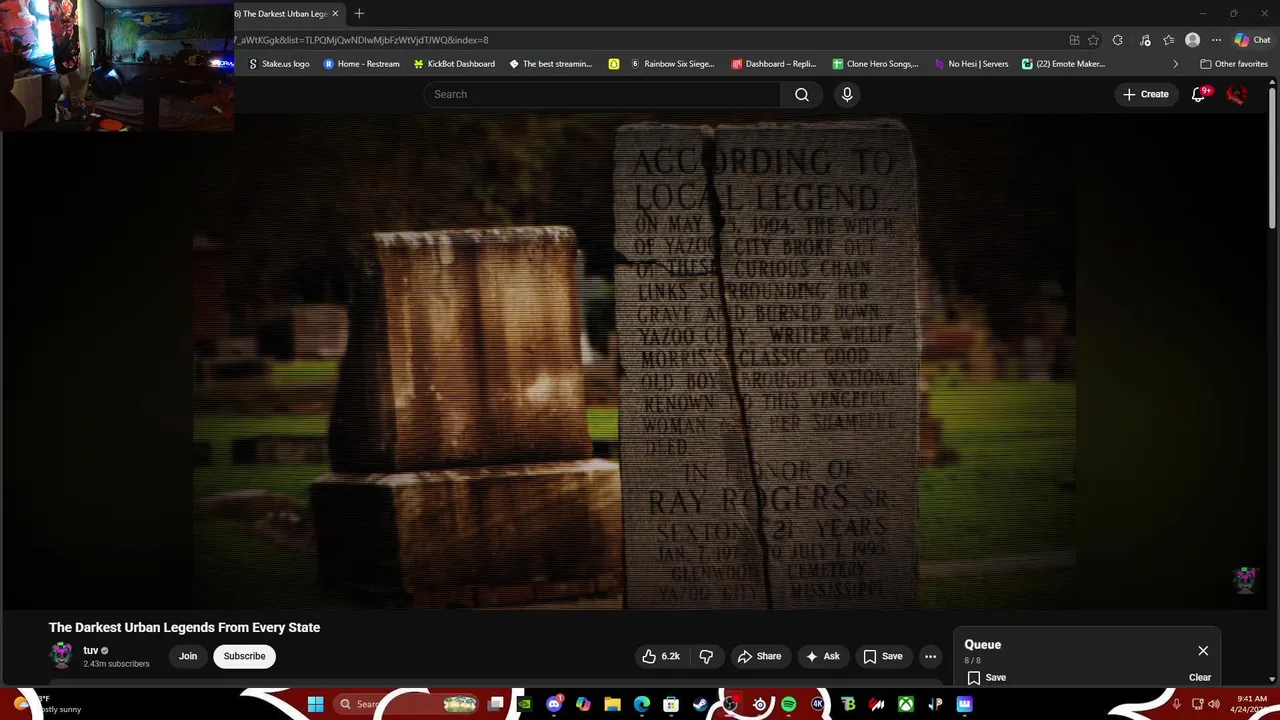Open the YouTube account avatar menu

click(1237, 94)
